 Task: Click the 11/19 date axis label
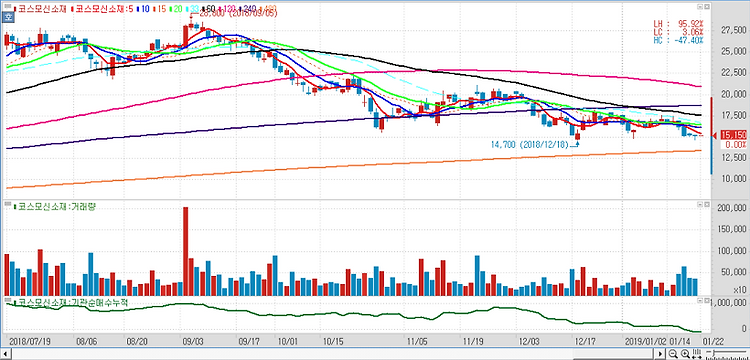473,341
